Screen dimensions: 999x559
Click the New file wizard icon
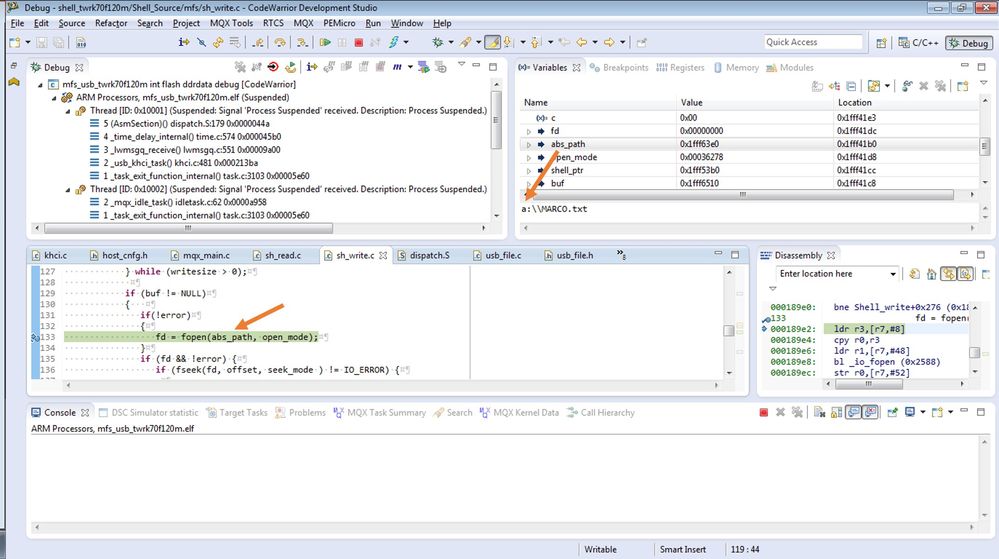(14, 42)
